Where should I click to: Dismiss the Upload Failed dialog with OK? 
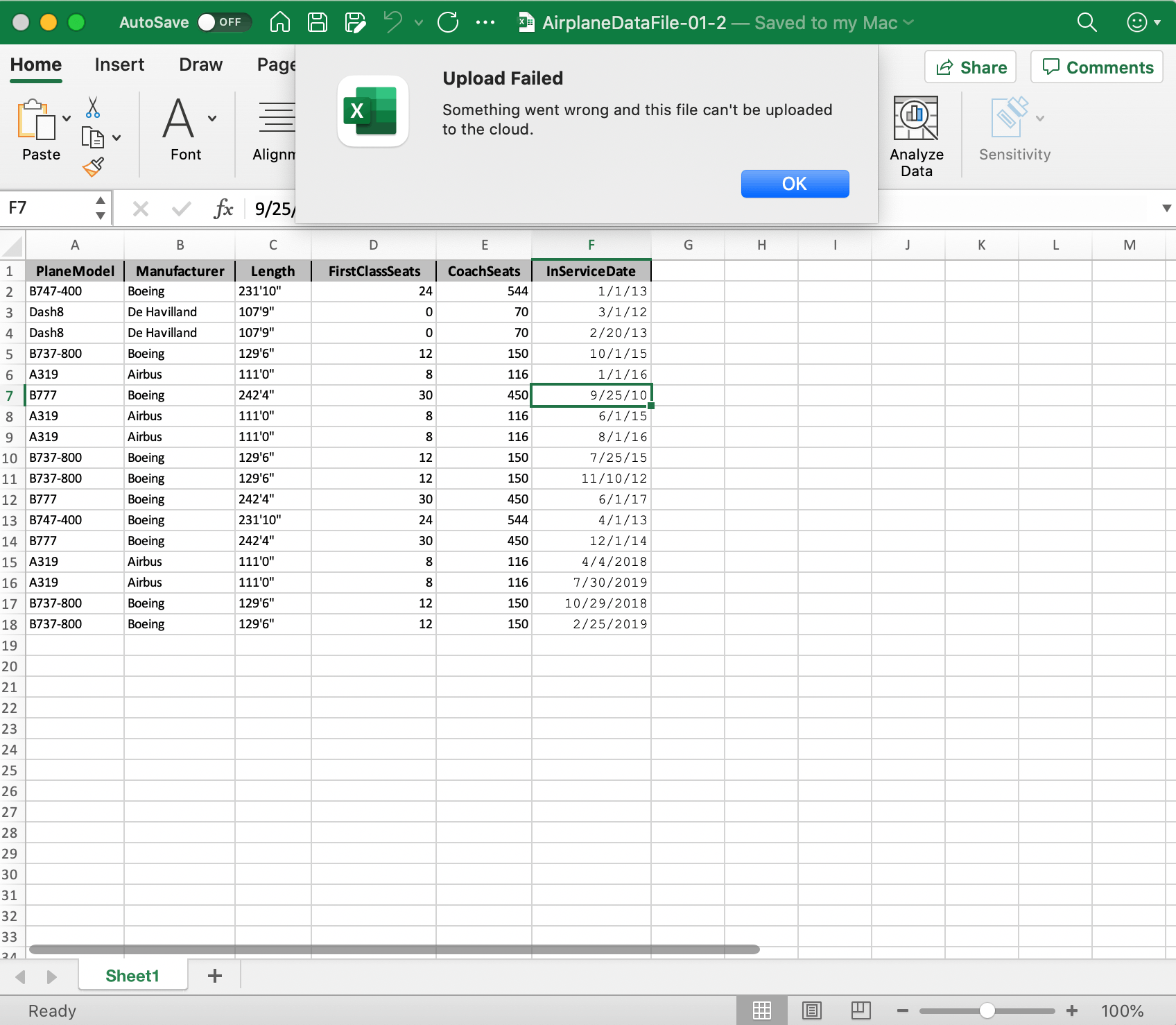(x=795, y=183)
